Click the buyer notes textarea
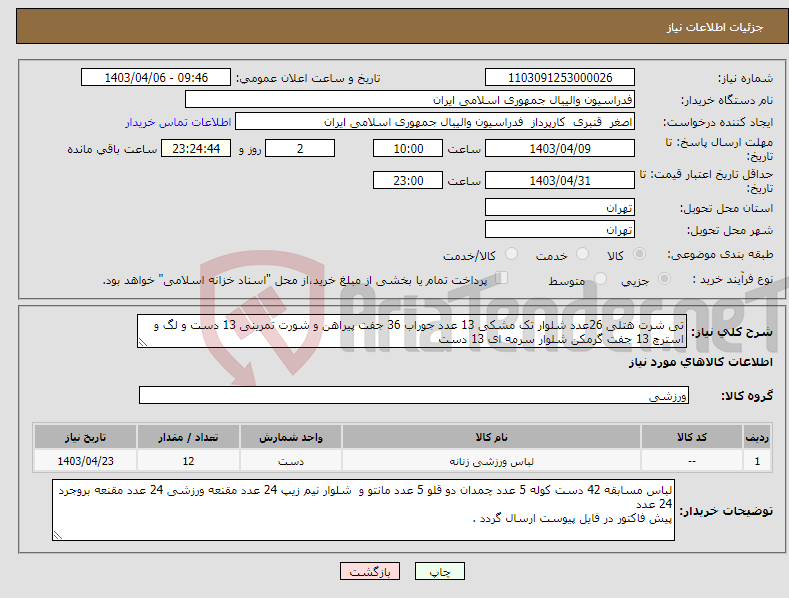The width and height of the screenshot is (789, 598). [x=363, y=510]
